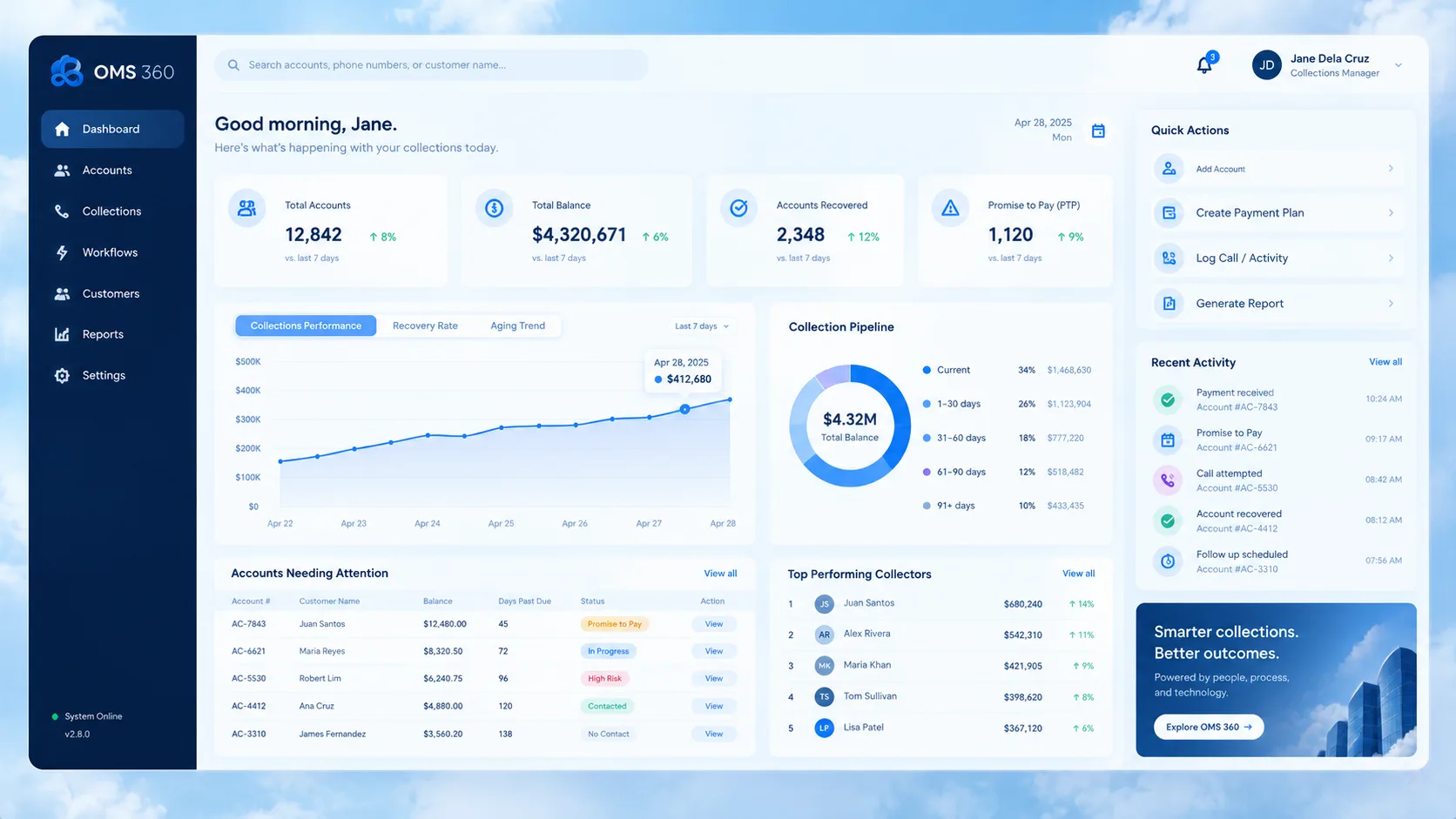Click the 61–90 days purple legend dot

[x=927, y=472]
